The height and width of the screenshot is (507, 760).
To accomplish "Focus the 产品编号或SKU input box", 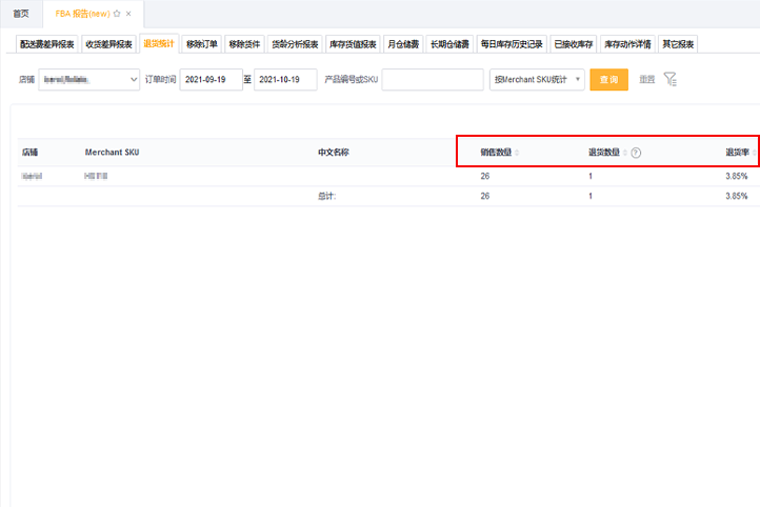I will 433,79.
